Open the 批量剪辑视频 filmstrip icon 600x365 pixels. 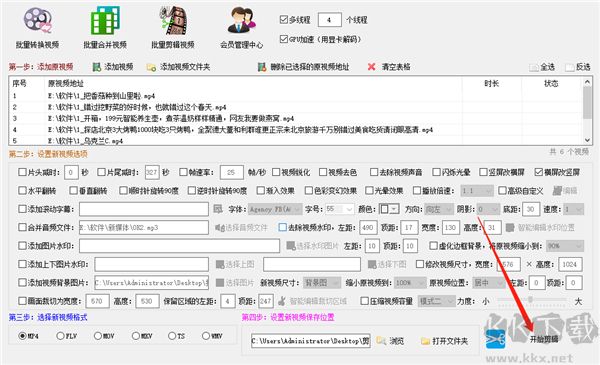[173, 20]
